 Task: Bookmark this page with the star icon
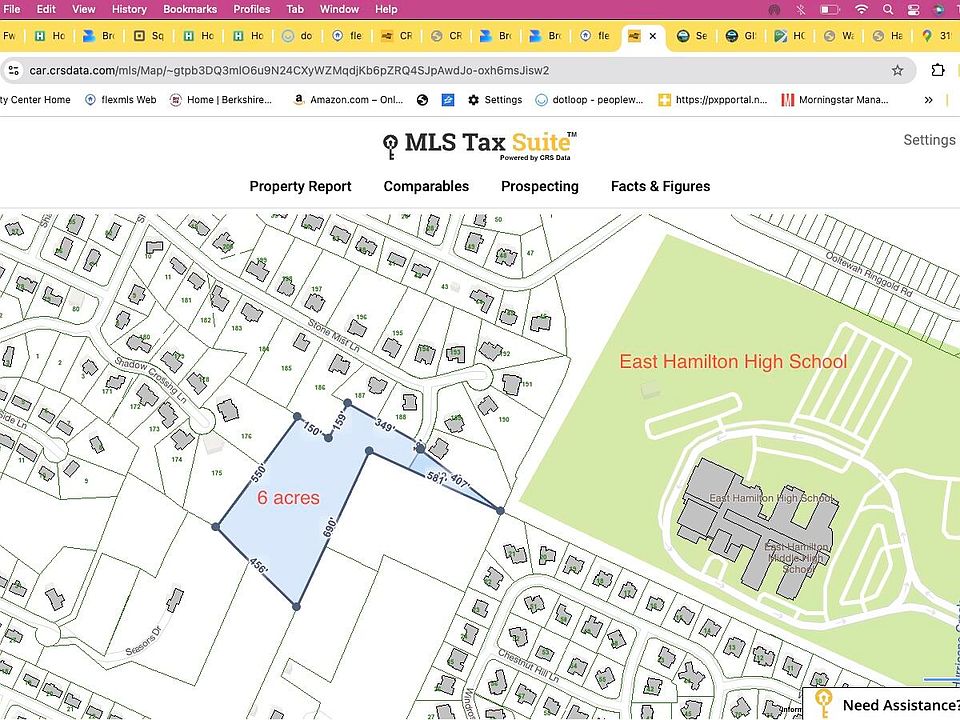897,70
